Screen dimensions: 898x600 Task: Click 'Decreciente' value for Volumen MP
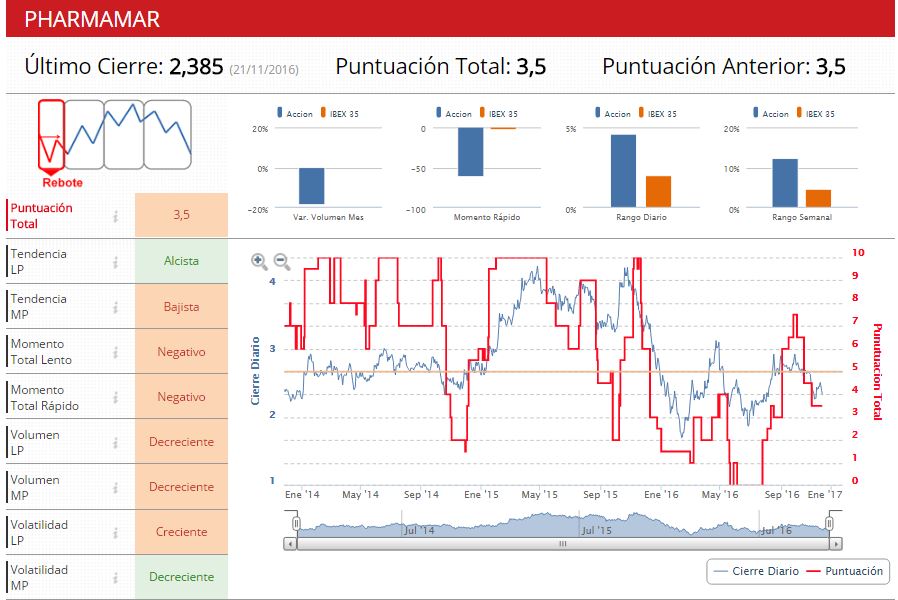coord(182,487)
